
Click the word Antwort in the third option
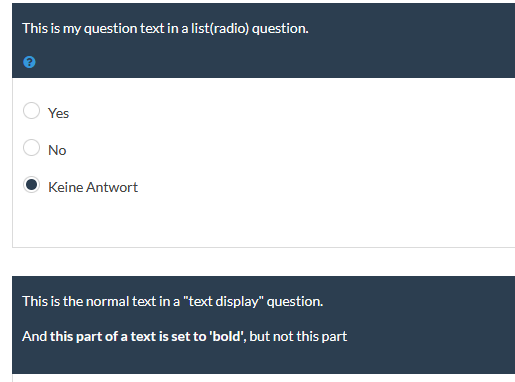[112, 187]
